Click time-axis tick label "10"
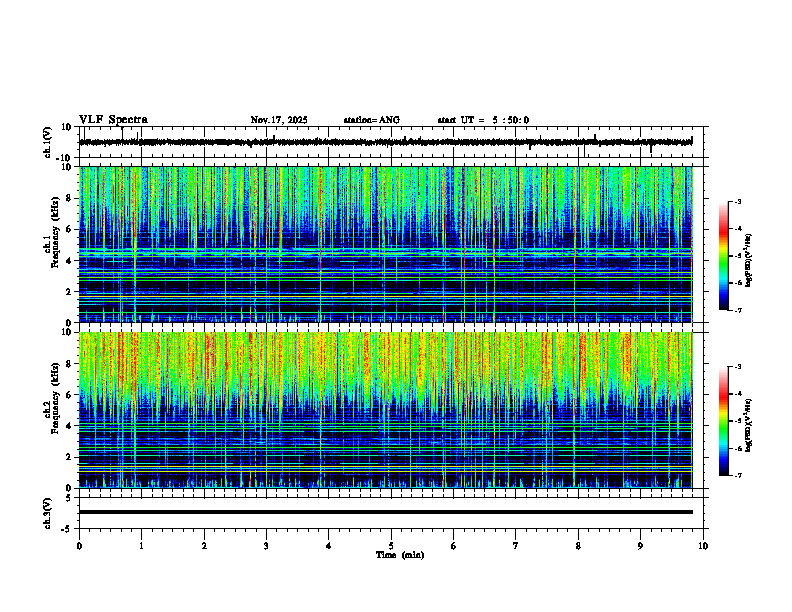The image size is (792, 612). [703, 546]
